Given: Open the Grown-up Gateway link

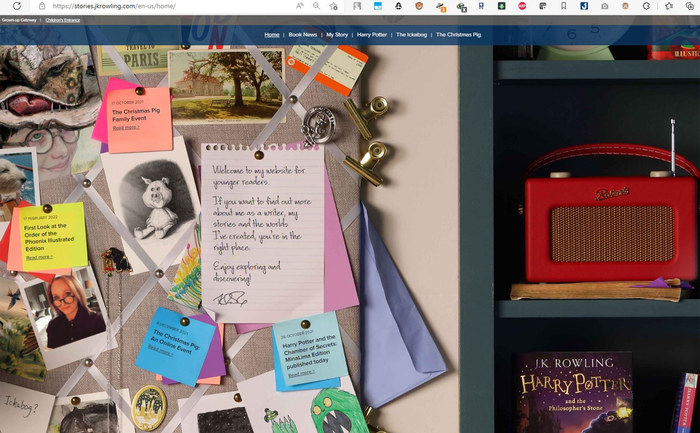Looking at the screenshot, I should point(19,20).
